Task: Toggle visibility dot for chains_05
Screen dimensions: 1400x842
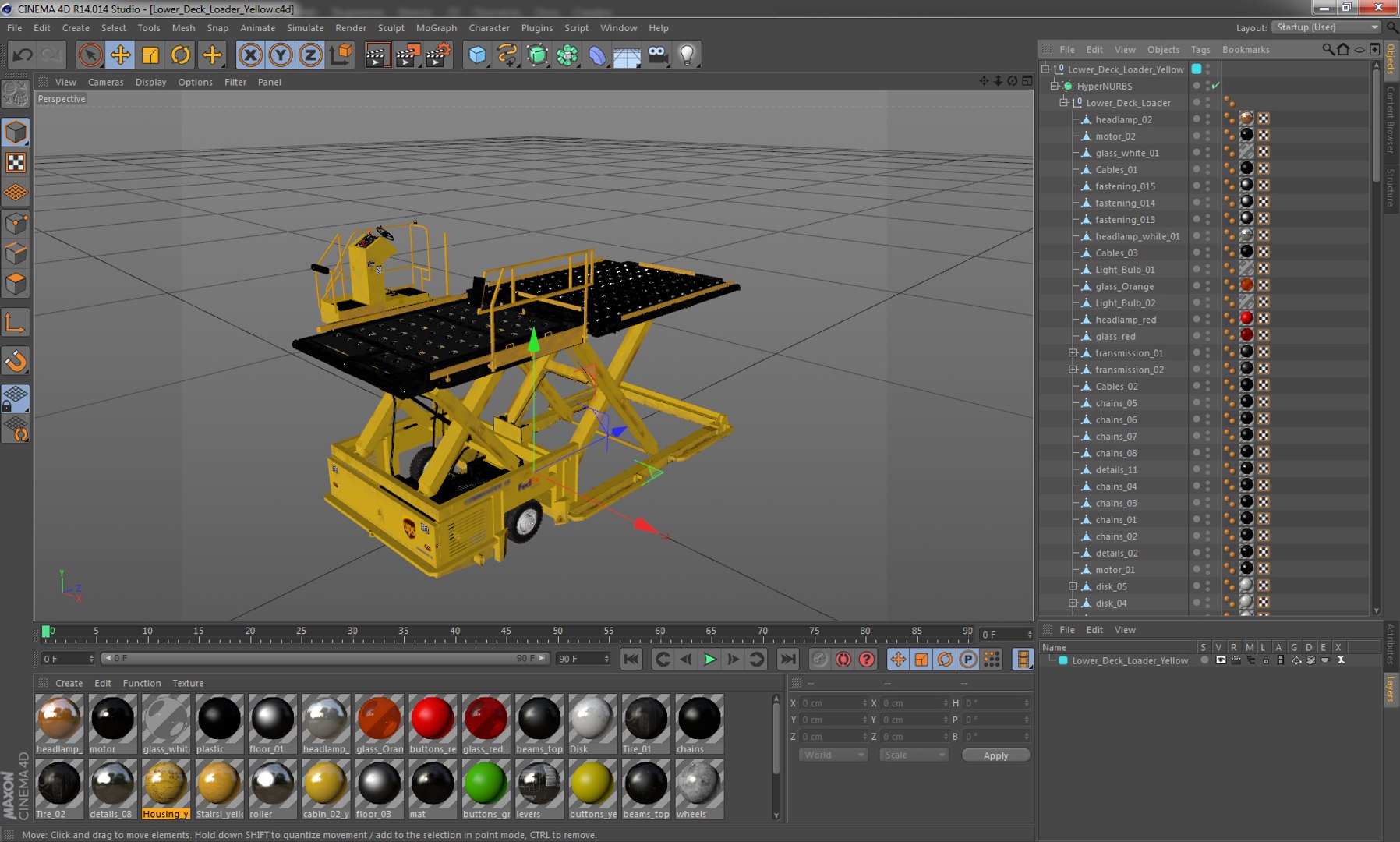Action: click(x=1197, y=403)
